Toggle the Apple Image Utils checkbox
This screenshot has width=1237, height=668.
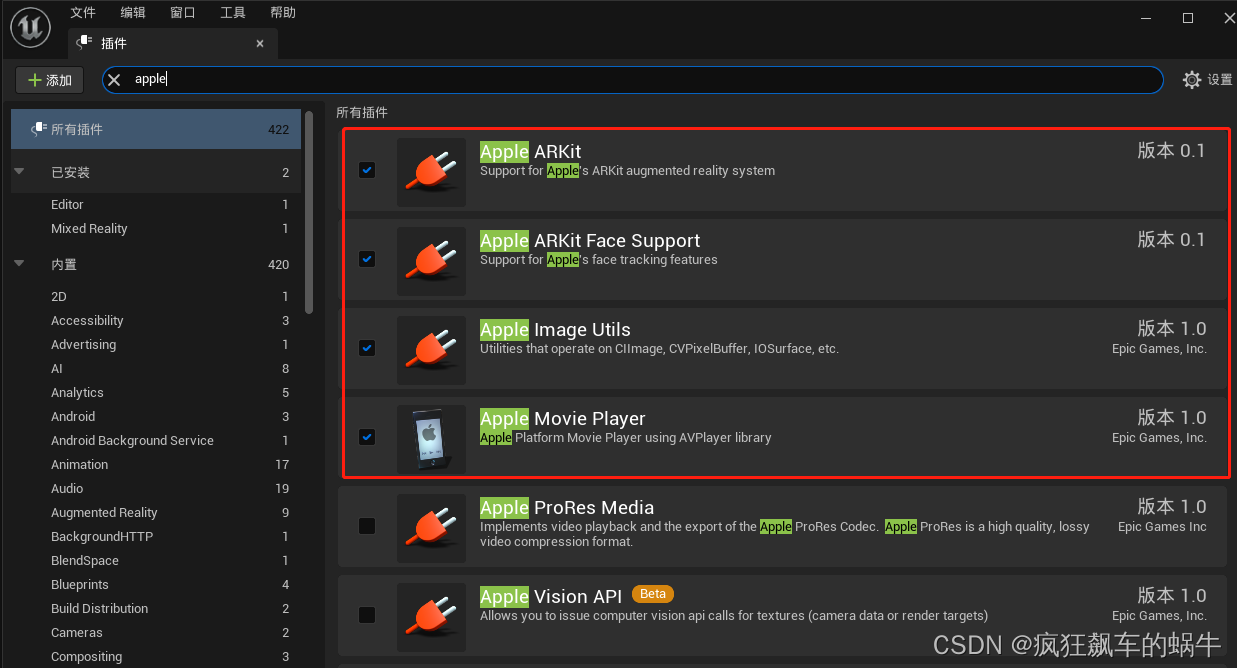click(367, 348)
